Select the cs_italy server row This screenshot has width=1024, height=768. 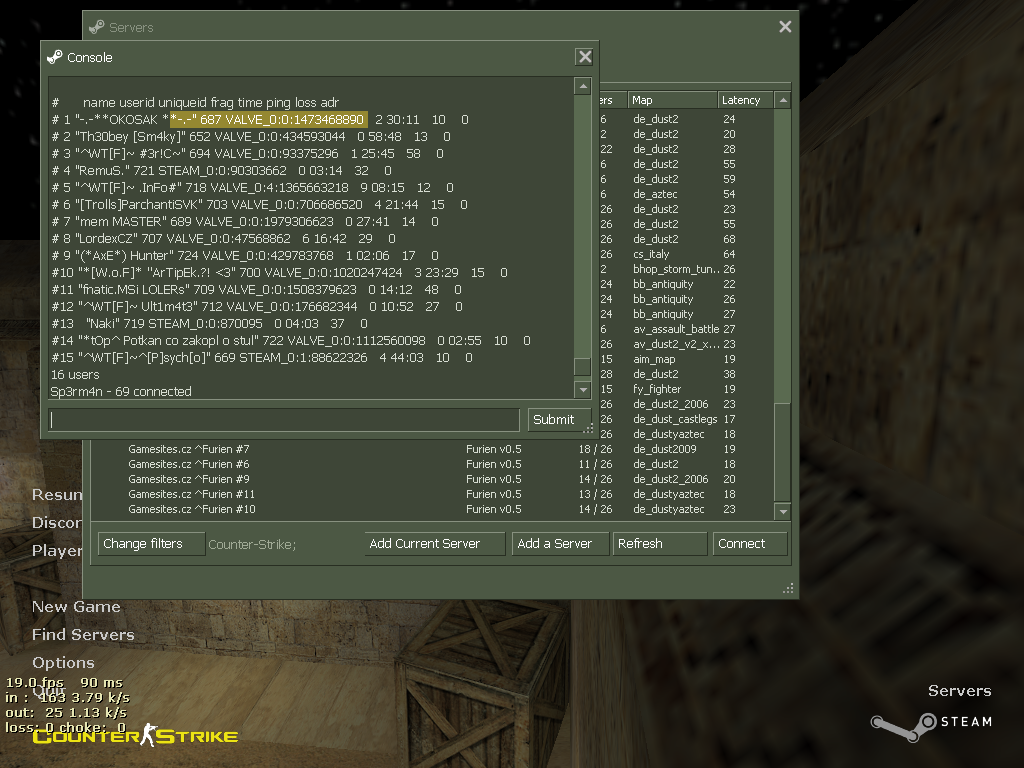coord(686,254)
